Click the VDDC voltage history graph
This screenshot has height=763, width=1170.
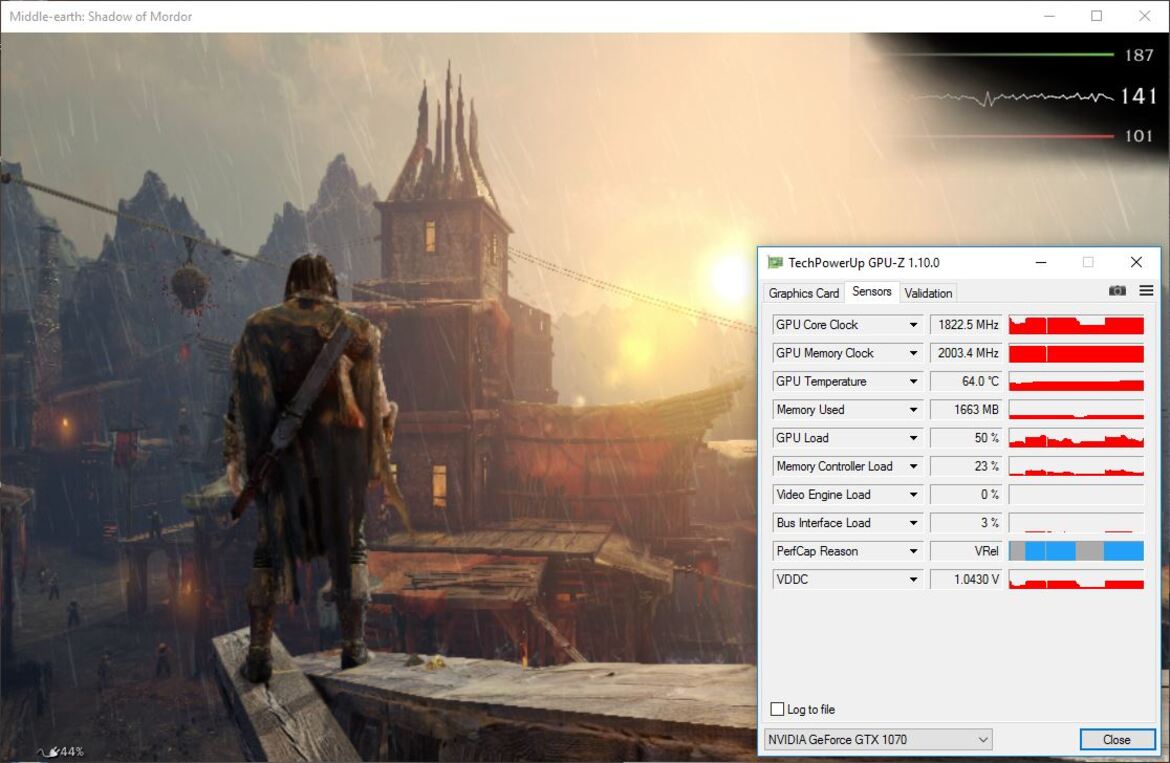tap(1076, 580)
